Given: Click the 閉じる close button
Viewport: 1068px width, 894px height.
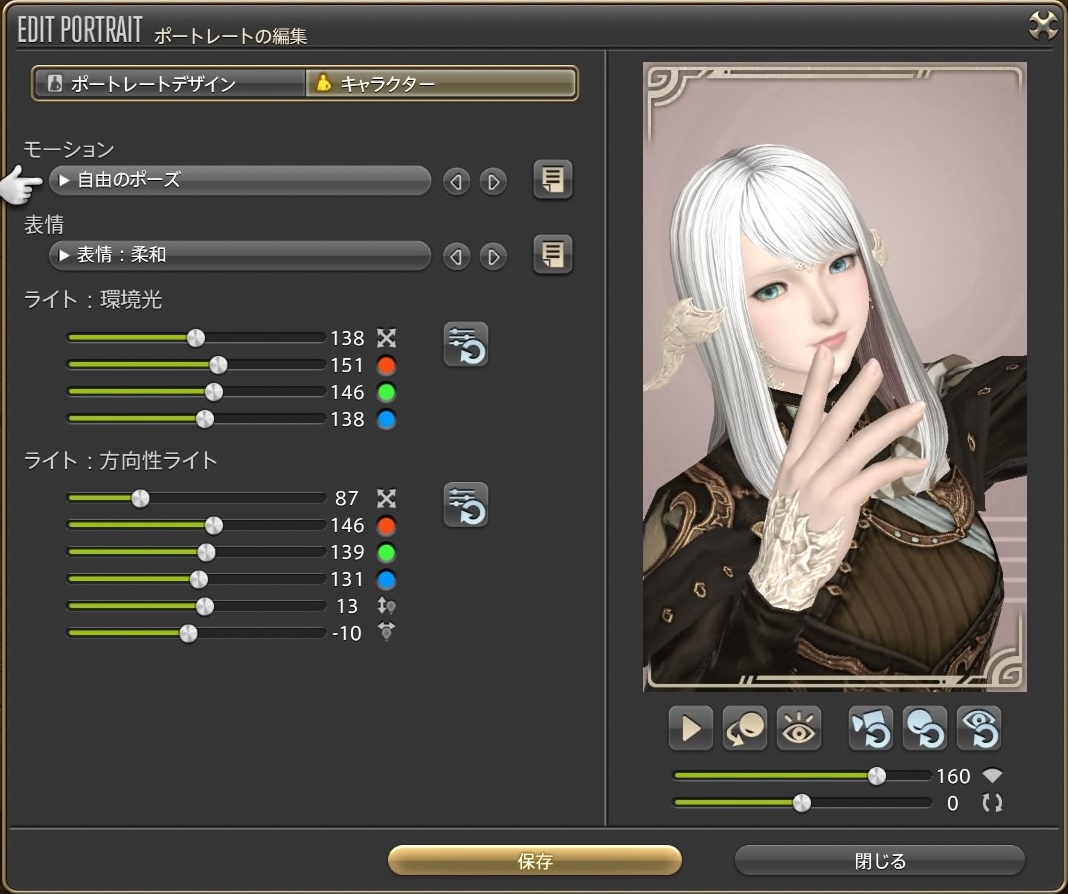Looking at the screenshot, I should 880,861.
